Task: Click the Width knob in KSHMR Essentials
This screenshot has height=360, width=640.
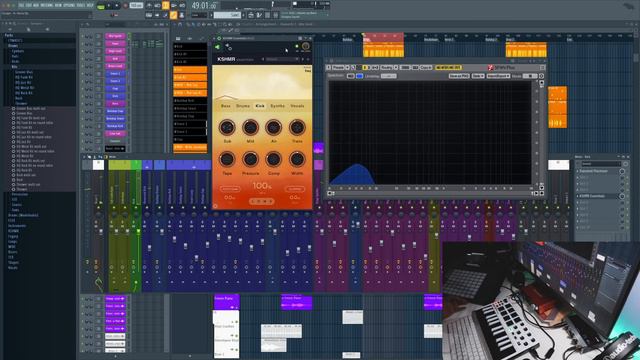Action: pos(297,159)
